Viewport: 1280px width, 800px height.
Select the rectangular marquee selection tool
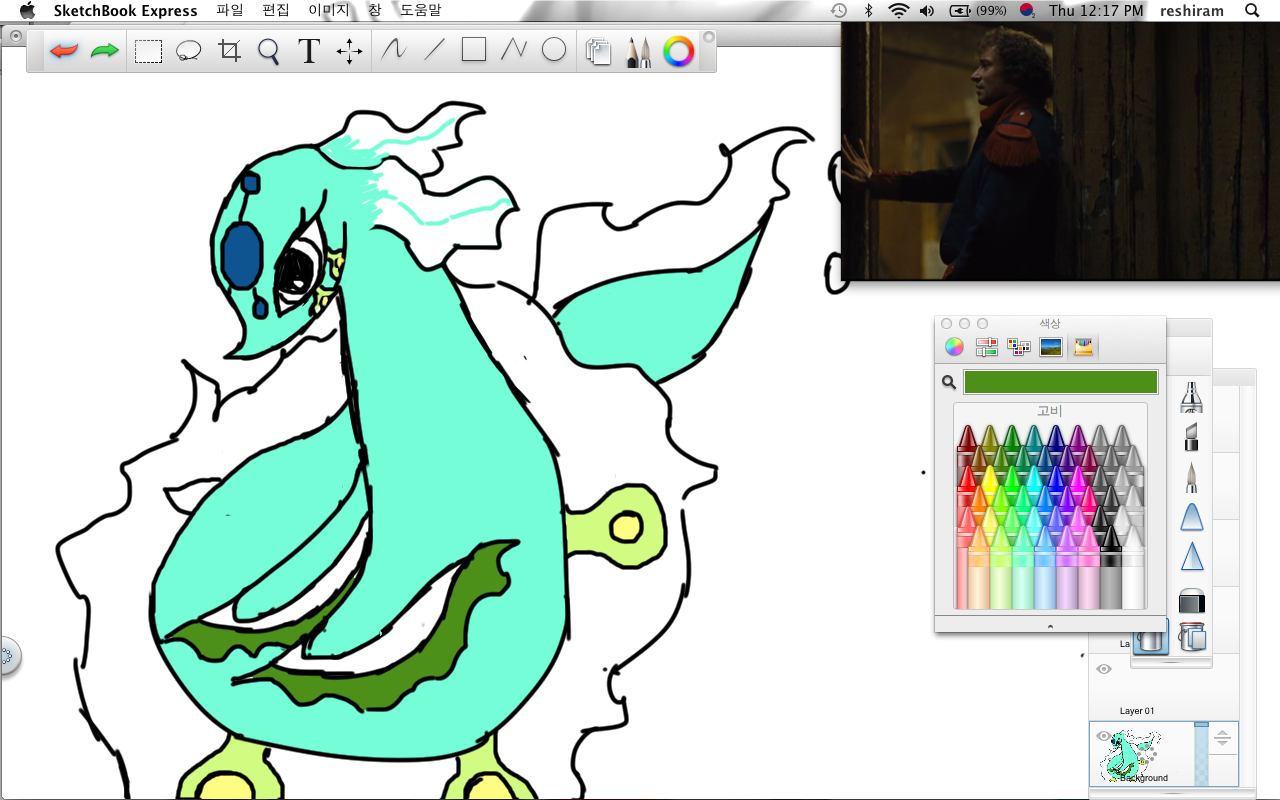coord(148,51)
